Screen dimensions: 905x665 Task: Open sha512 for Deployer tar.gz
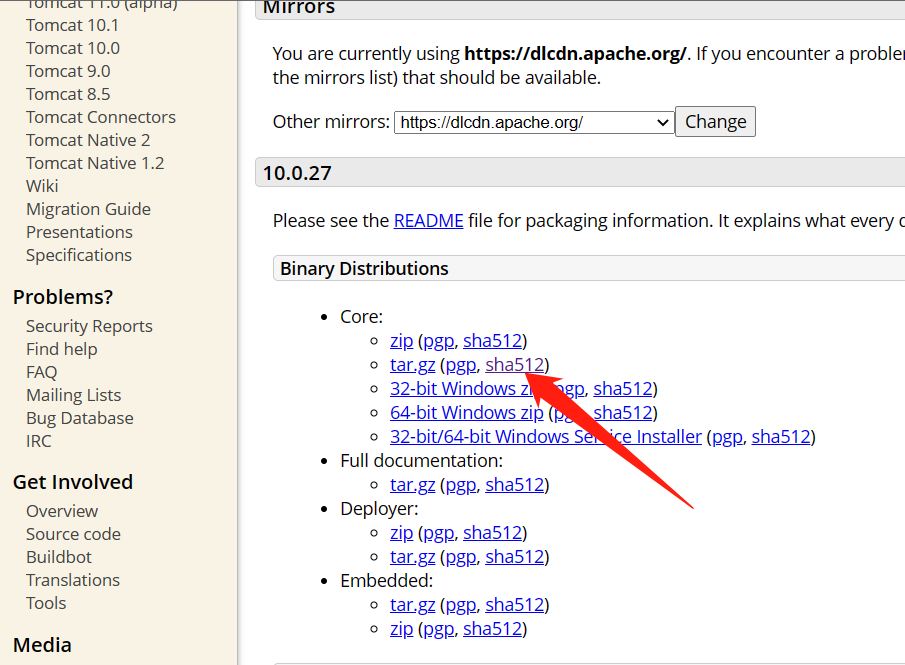coord(515,558)
